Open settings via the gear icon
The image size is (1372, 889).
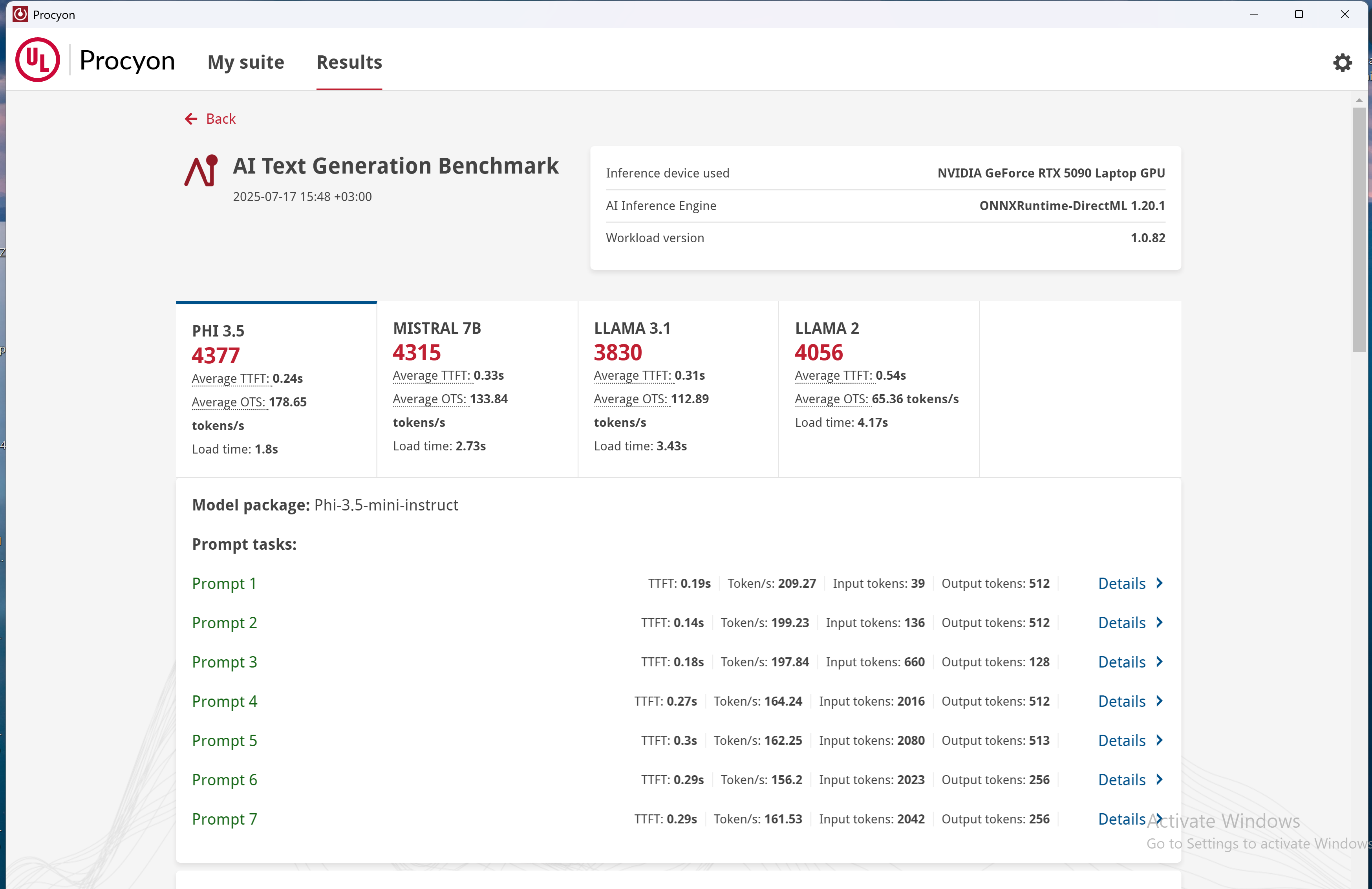(1342, 62)
